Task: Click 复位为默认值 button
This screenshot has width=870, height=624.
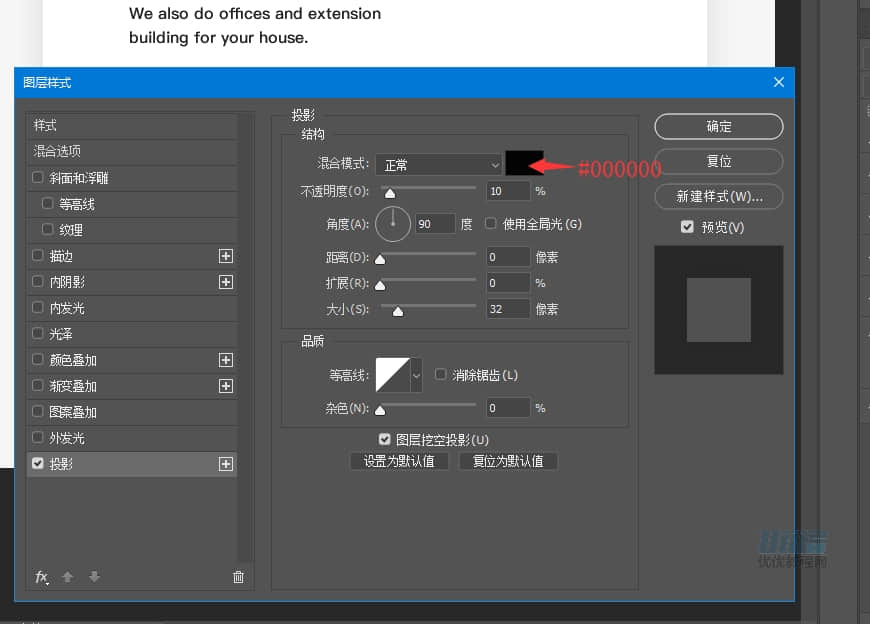Action: coord(508,461)
